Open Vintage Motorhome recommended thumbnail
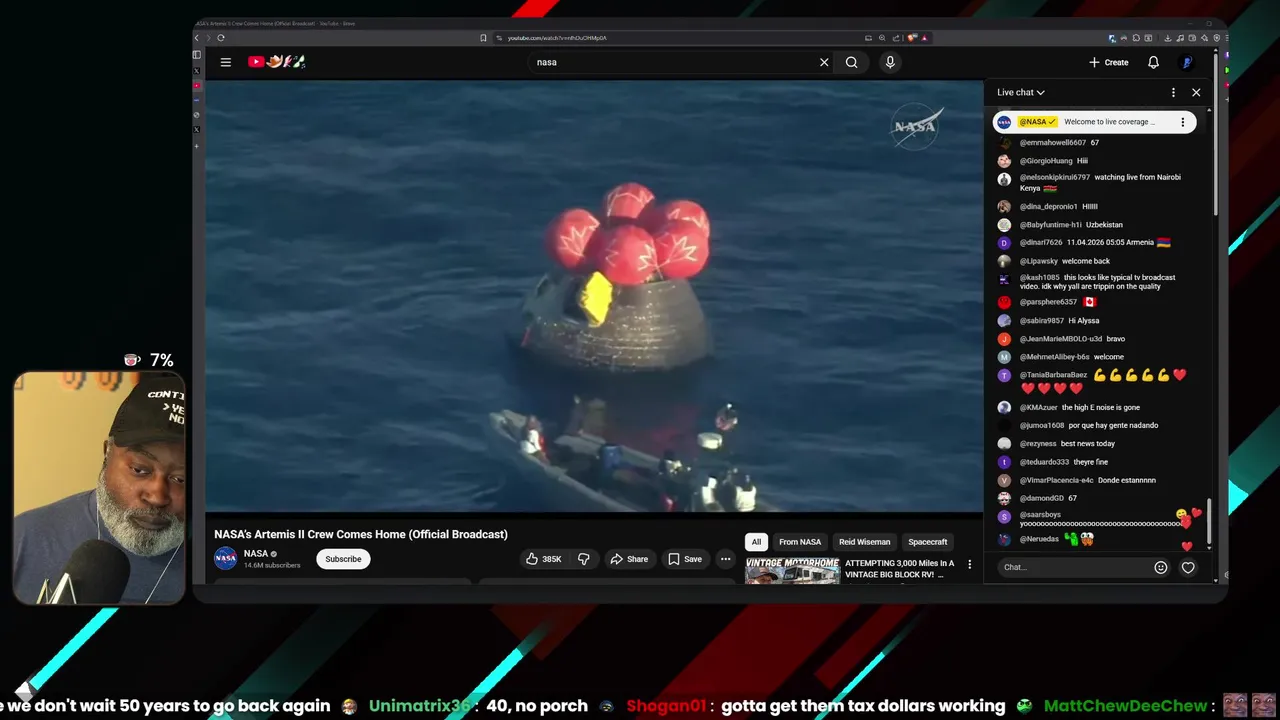The image size is (1280, 720). [x=792, y=570]
